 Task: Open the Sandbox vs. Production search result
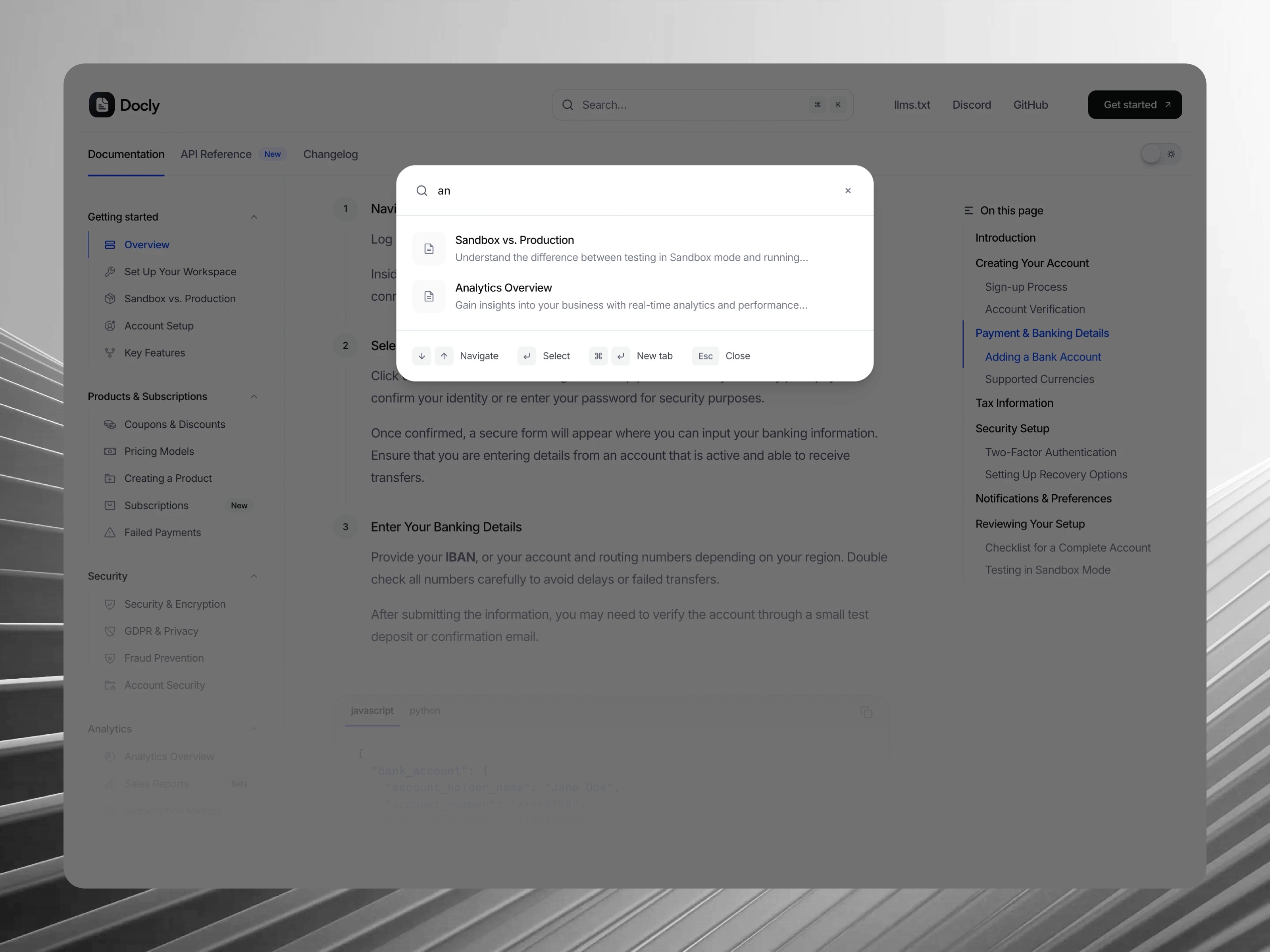(x=635, y=249)
